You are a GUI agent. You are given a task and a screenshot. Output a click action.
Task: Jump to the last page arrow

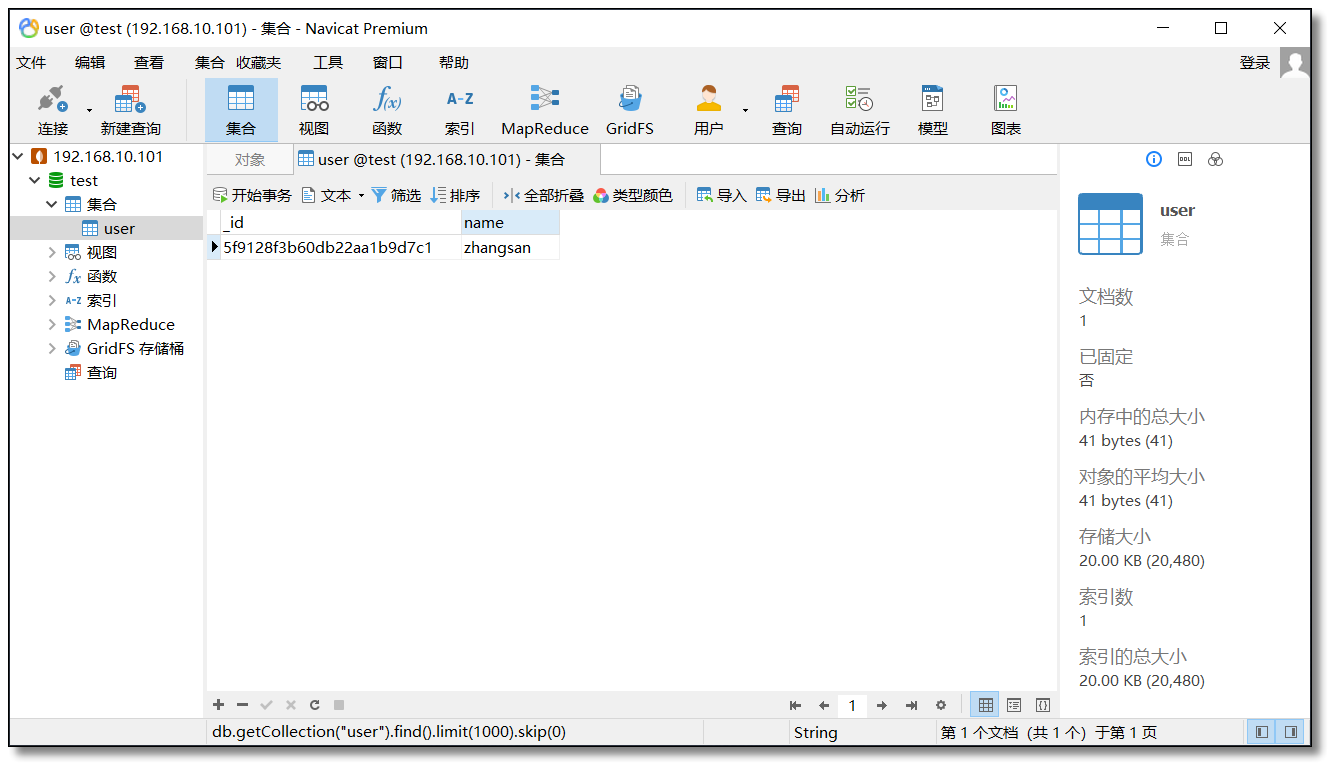(911, 705)
